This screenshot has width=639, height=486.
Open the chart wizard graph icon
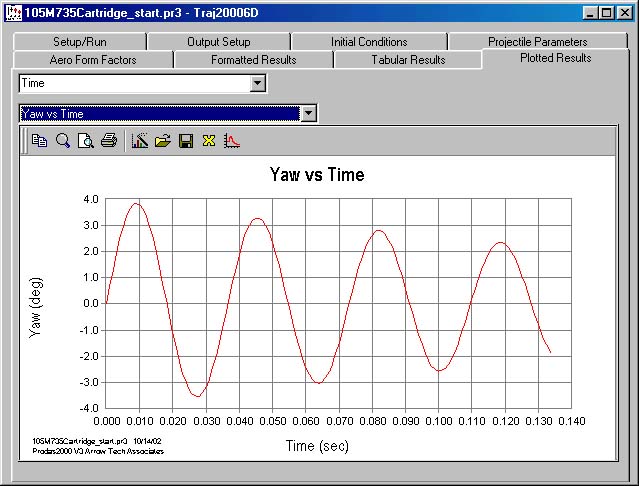140,141
